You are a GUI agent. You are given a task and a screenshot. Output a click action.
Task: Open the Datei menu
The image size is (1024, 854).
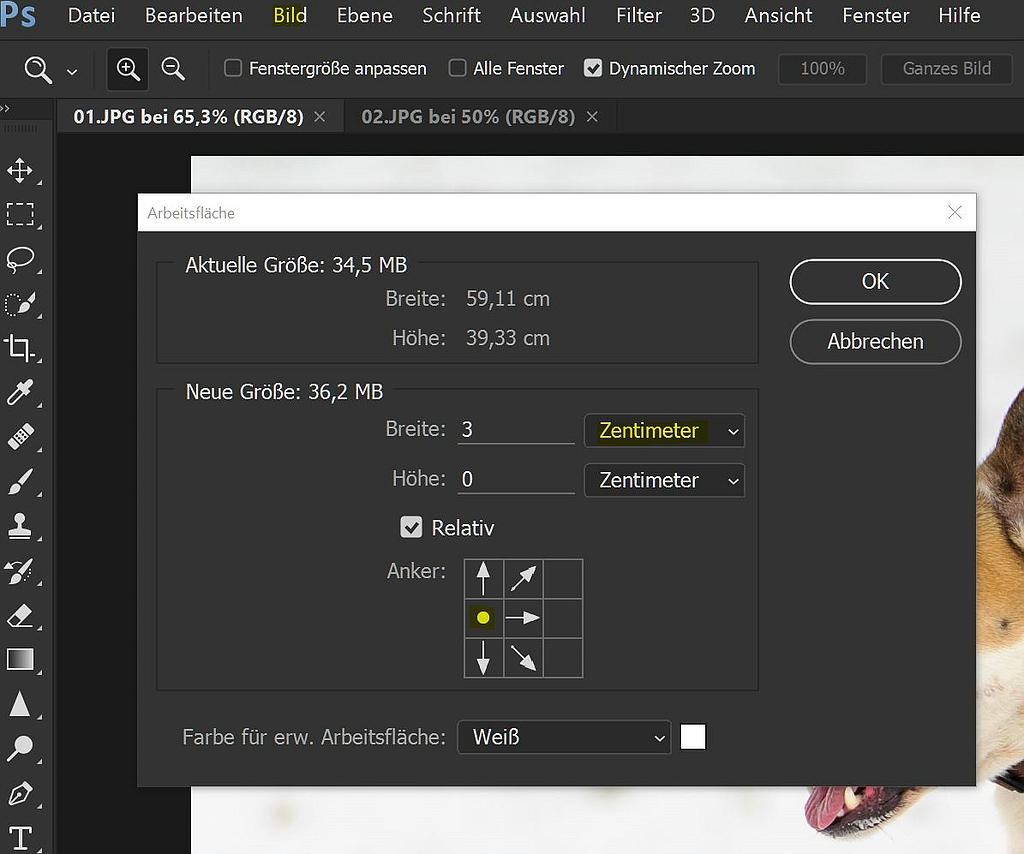coord(91,15)
